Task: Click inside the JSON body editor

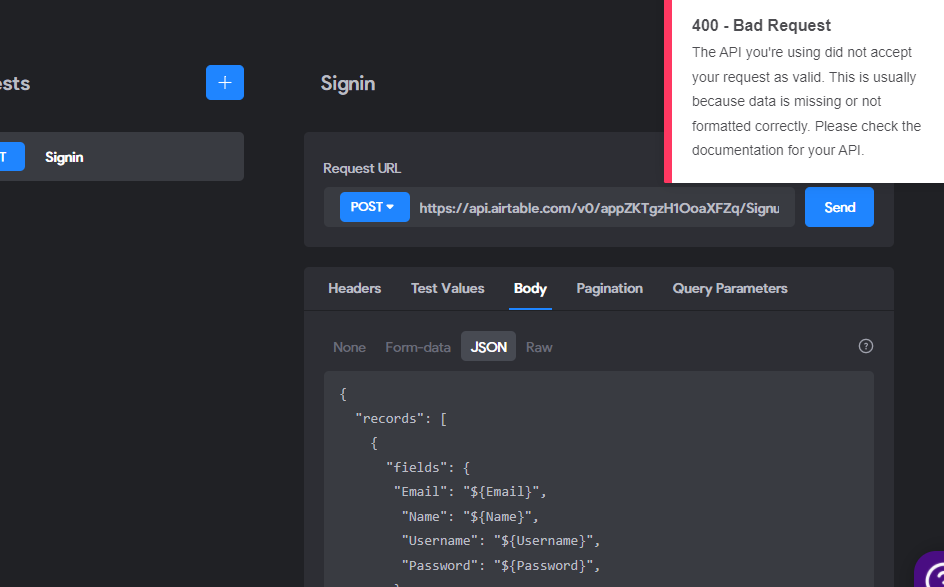Action: tap(599, 479)
